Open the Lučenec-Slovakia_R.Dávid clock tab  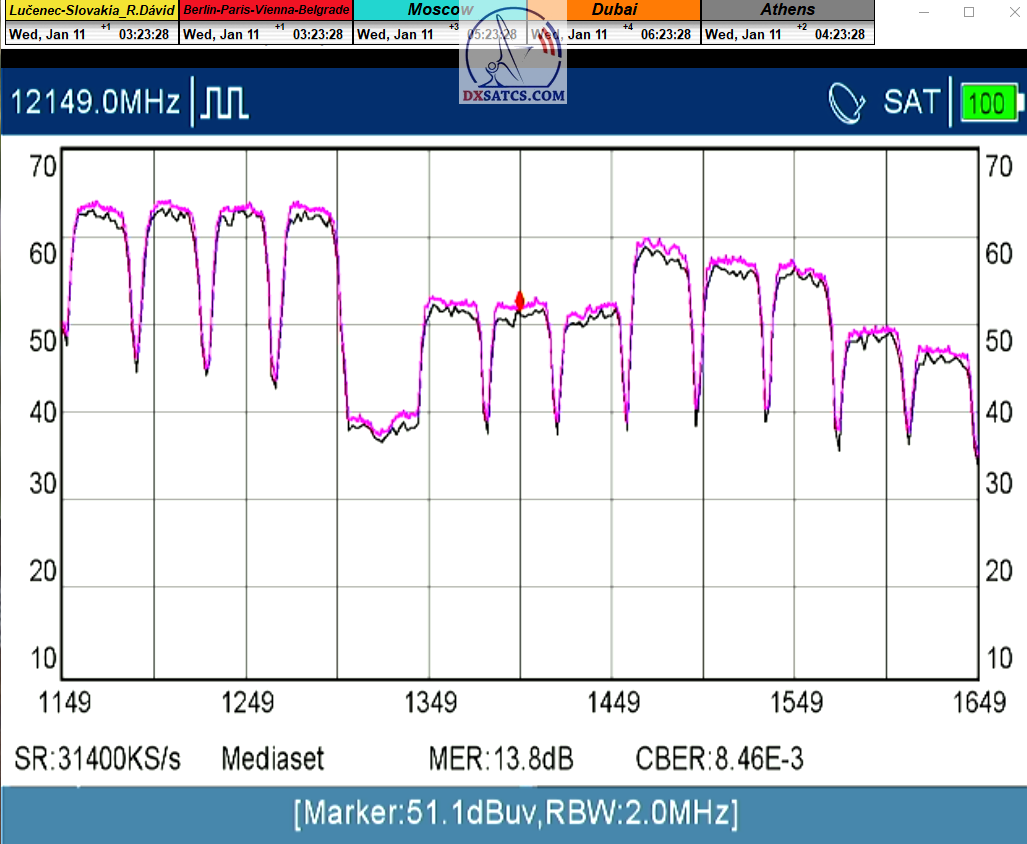tap(91, 10)
